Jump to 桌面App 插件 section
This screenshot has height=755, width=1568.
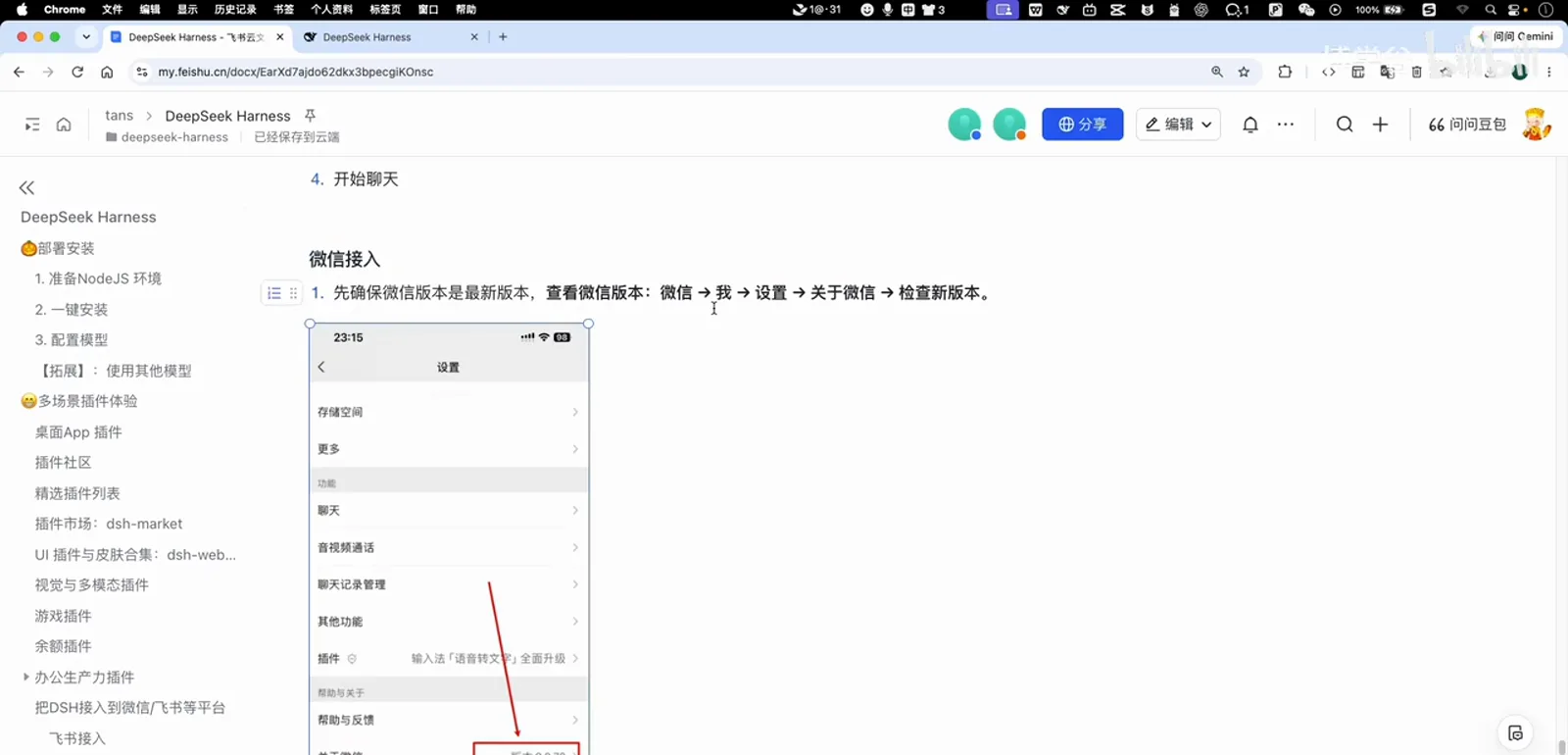point(78,431)
